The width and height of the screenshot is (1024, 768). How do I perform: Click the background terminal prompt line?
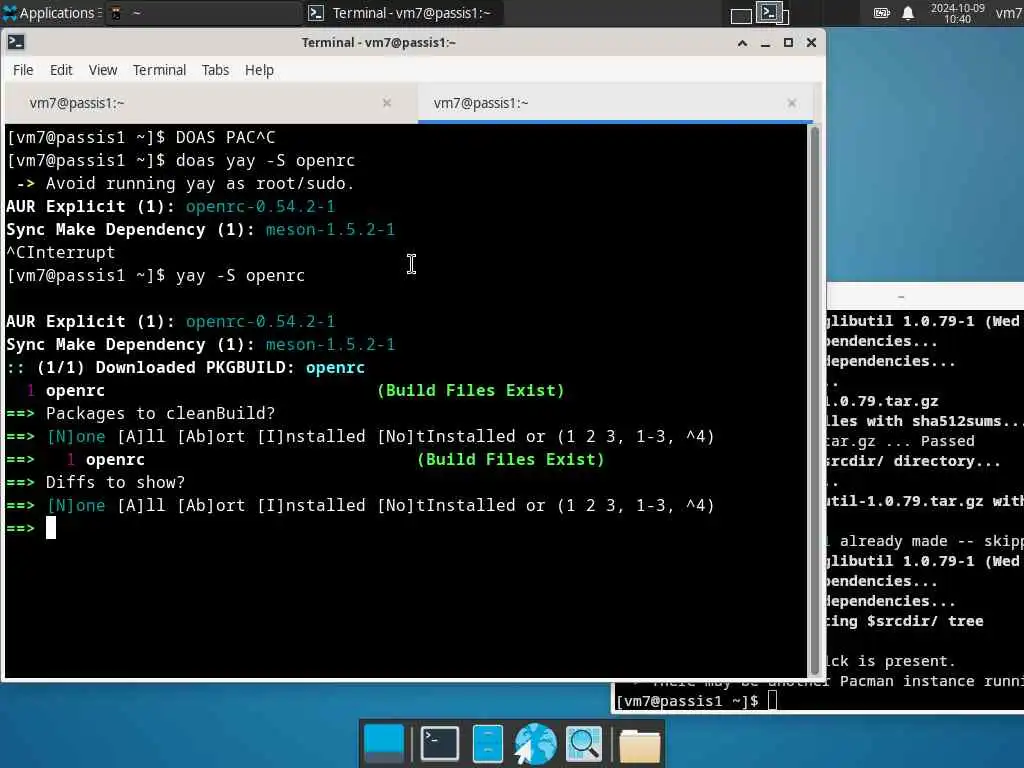(x=696, y=701)
